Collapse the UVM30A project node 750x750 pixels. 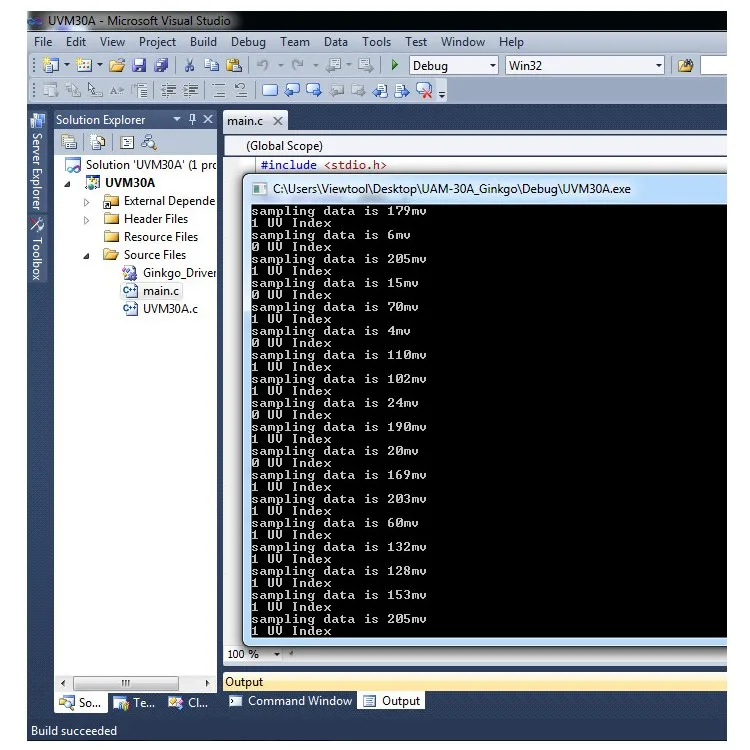[x=67, y=184]
